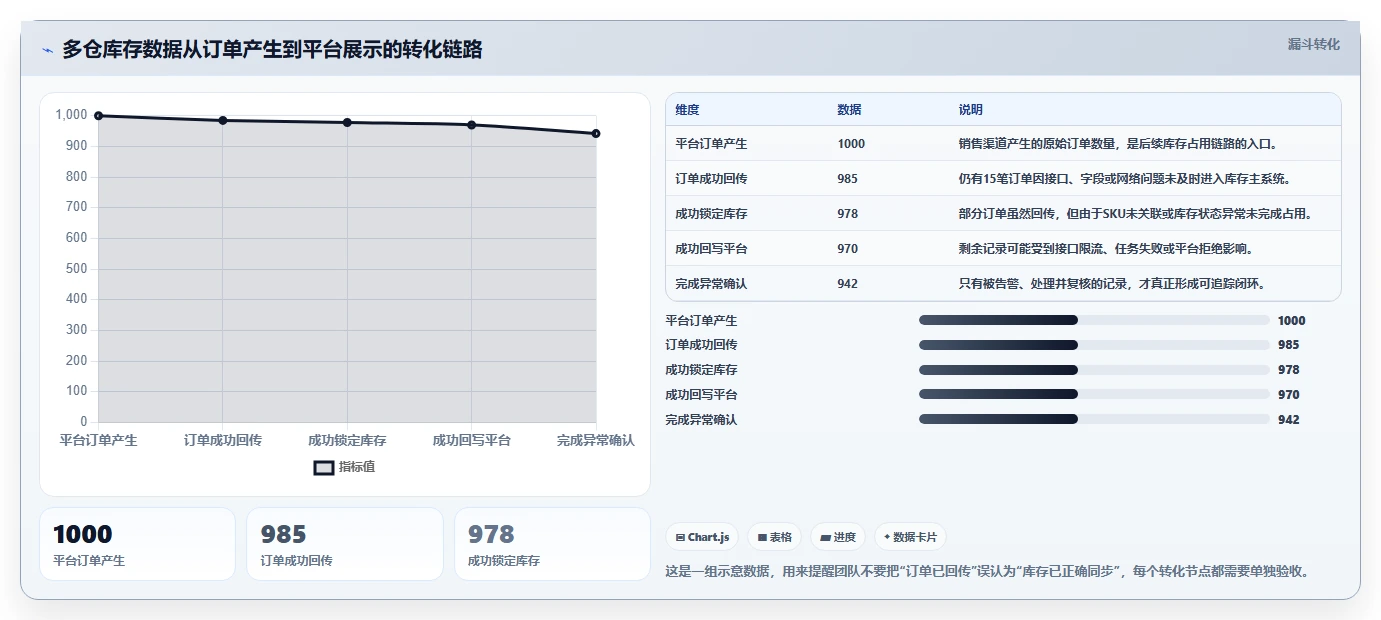Select table cell 平台订单产生
Screen dimensions: 1381x620
pos(711,144)
